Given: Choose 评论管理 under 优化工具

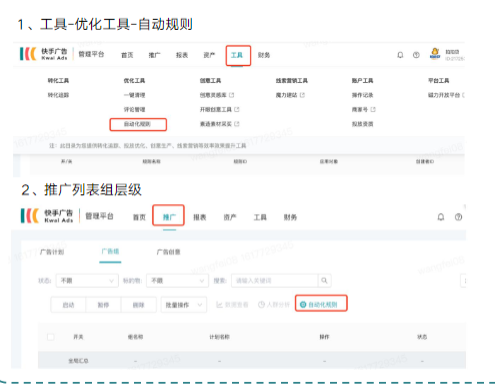Looking at the screenshot, I should (x=134, y=109).
